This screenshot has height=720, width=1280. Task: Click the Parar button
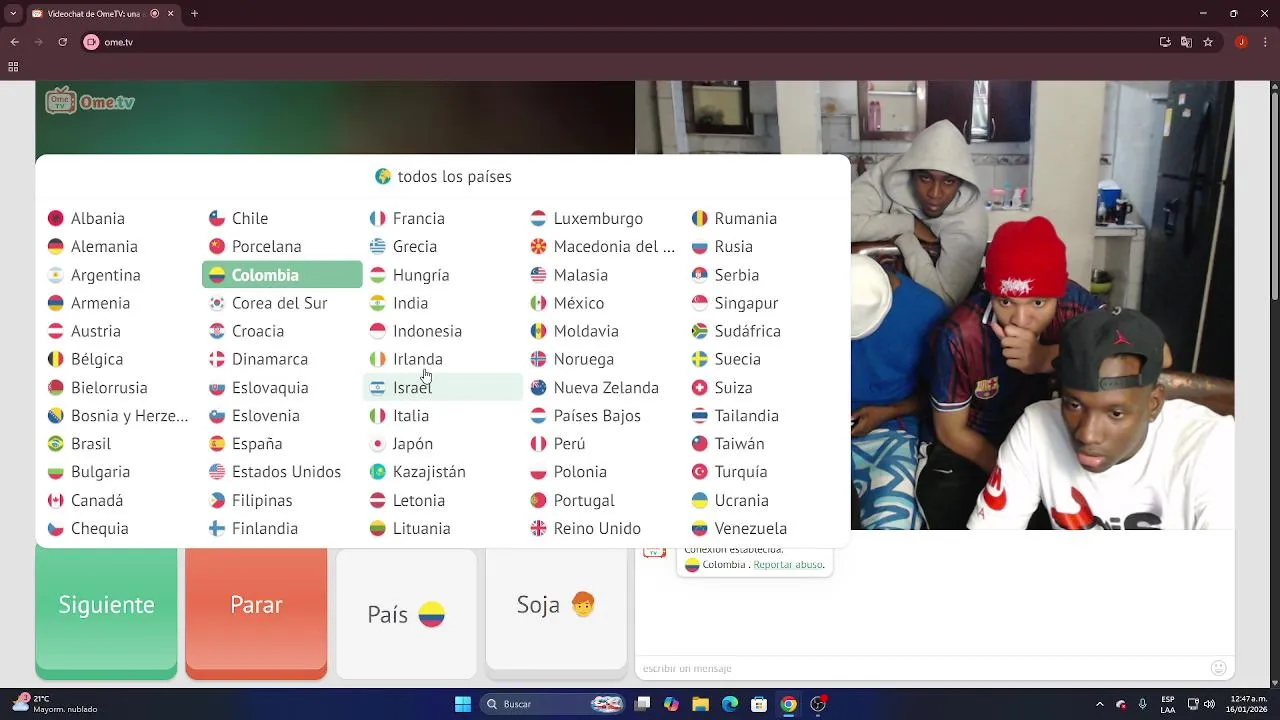[256, 613]
